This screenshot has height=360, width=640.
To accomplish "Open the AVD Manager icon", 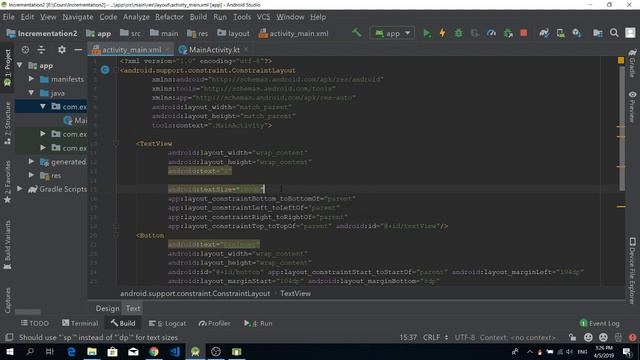I will coord(560,33).
